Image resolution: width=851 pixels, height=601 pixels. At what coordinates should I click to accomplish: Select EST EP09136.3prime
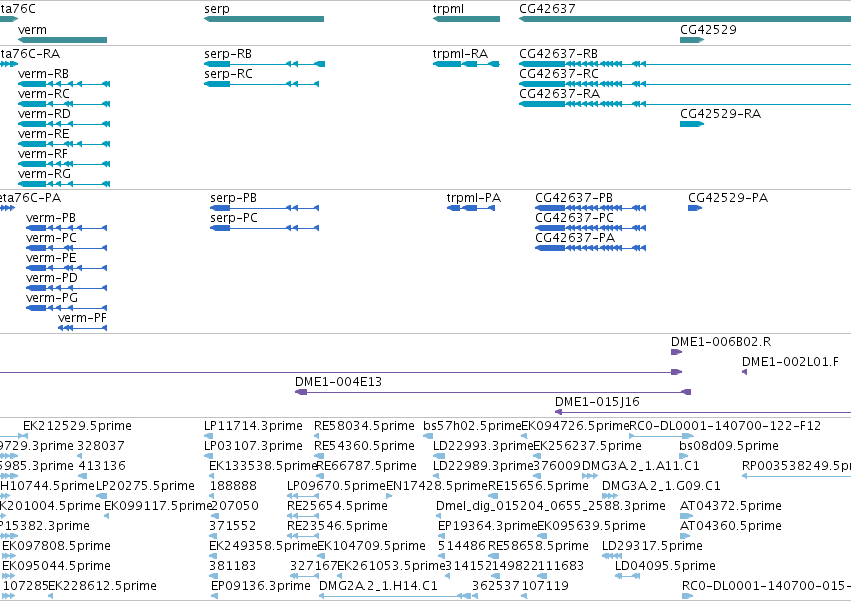261,586
